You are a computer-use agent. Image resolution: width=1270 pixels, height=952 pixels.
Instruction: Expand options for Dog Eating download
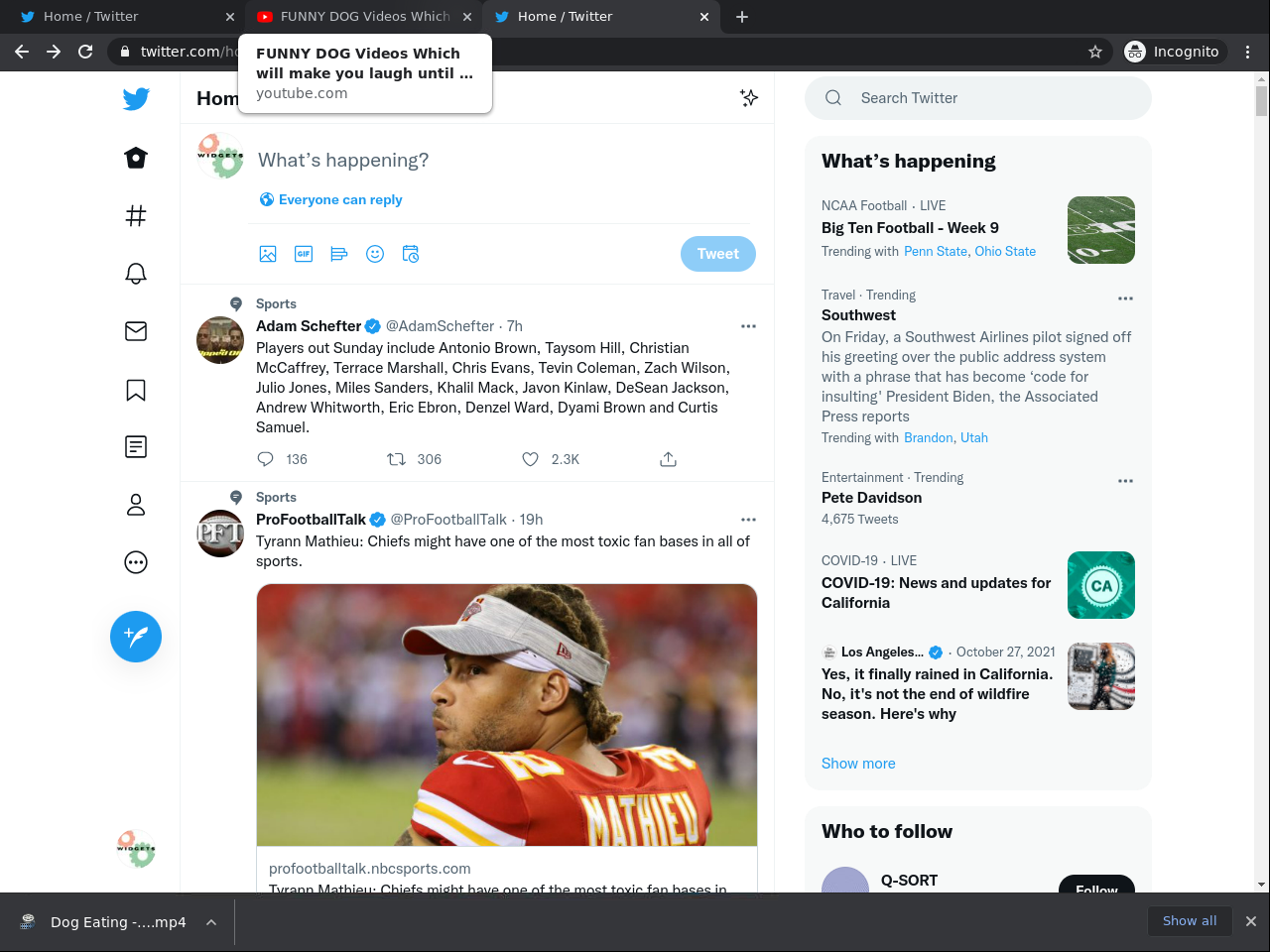pyautogui.click(x=211, y=922)
